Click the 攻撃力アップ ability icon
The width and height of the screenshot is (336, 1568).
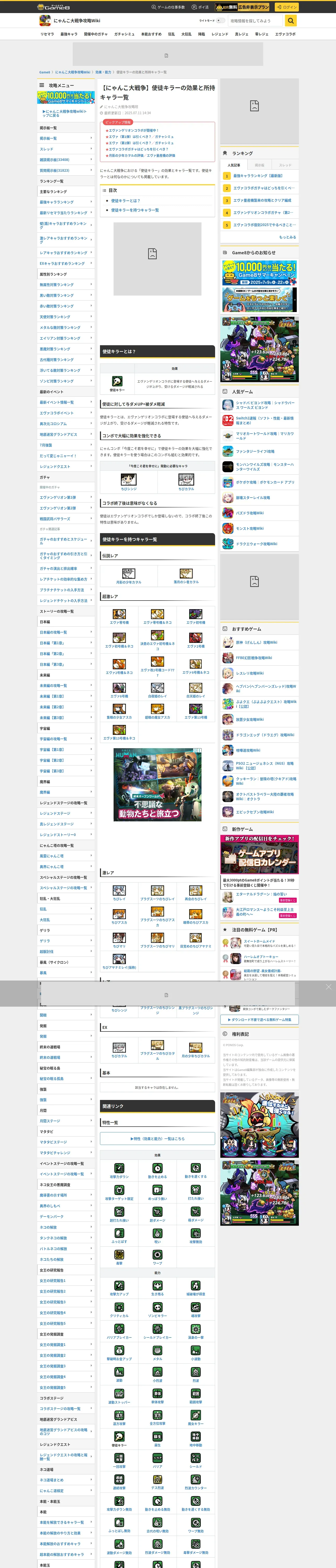pos(120,1285)
